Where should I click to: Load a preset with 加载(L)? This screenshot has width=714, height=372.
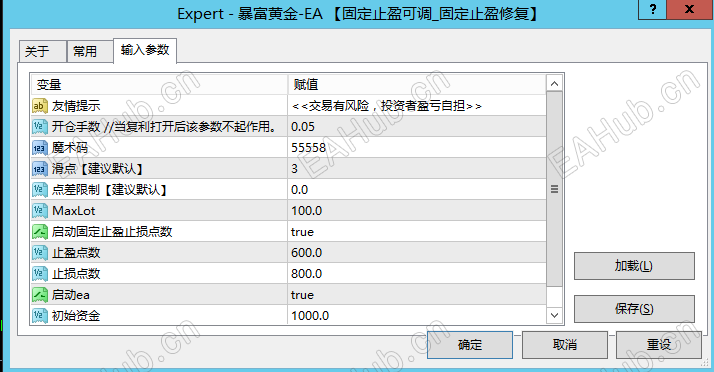click(x=634, y=266)
